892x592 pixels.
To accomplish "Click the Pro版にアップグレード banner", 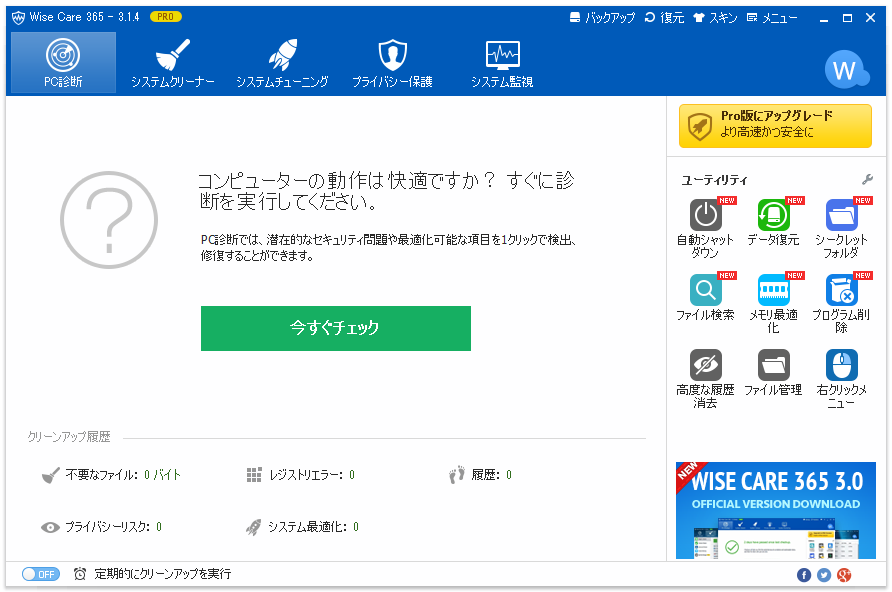I will coord(775,125).
